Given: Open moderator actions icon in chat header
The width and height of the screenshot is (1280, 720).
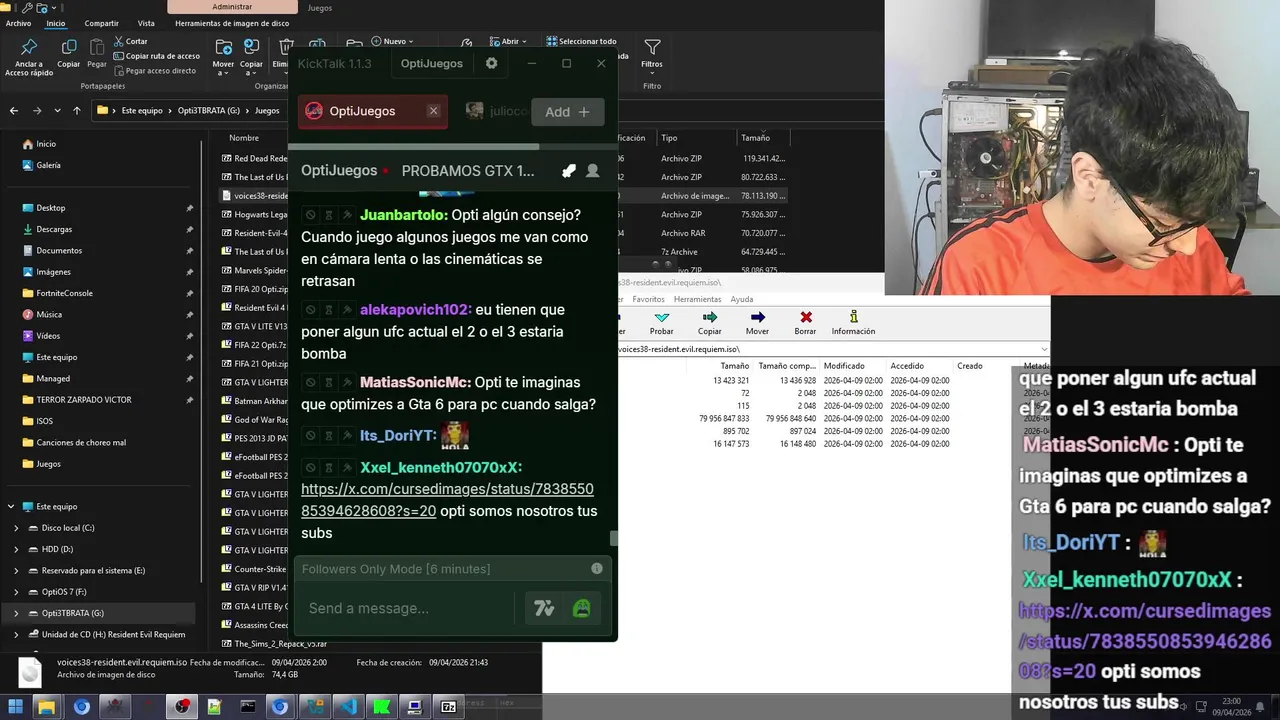Looking at the screenshot, I should coord(568,171).
